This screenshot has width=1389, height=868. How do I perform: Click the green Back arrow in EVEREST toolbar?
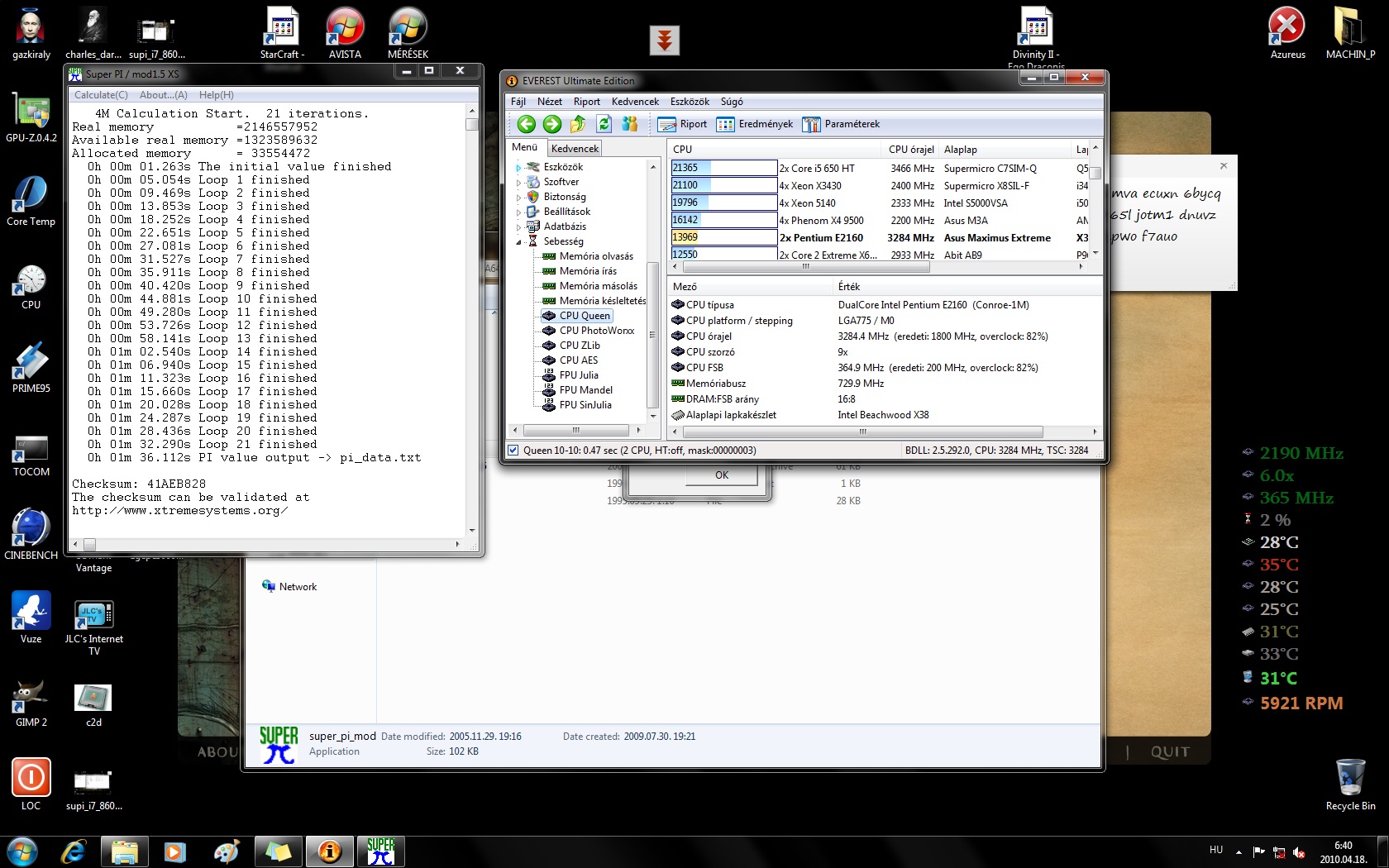click(x=526, y=124)
